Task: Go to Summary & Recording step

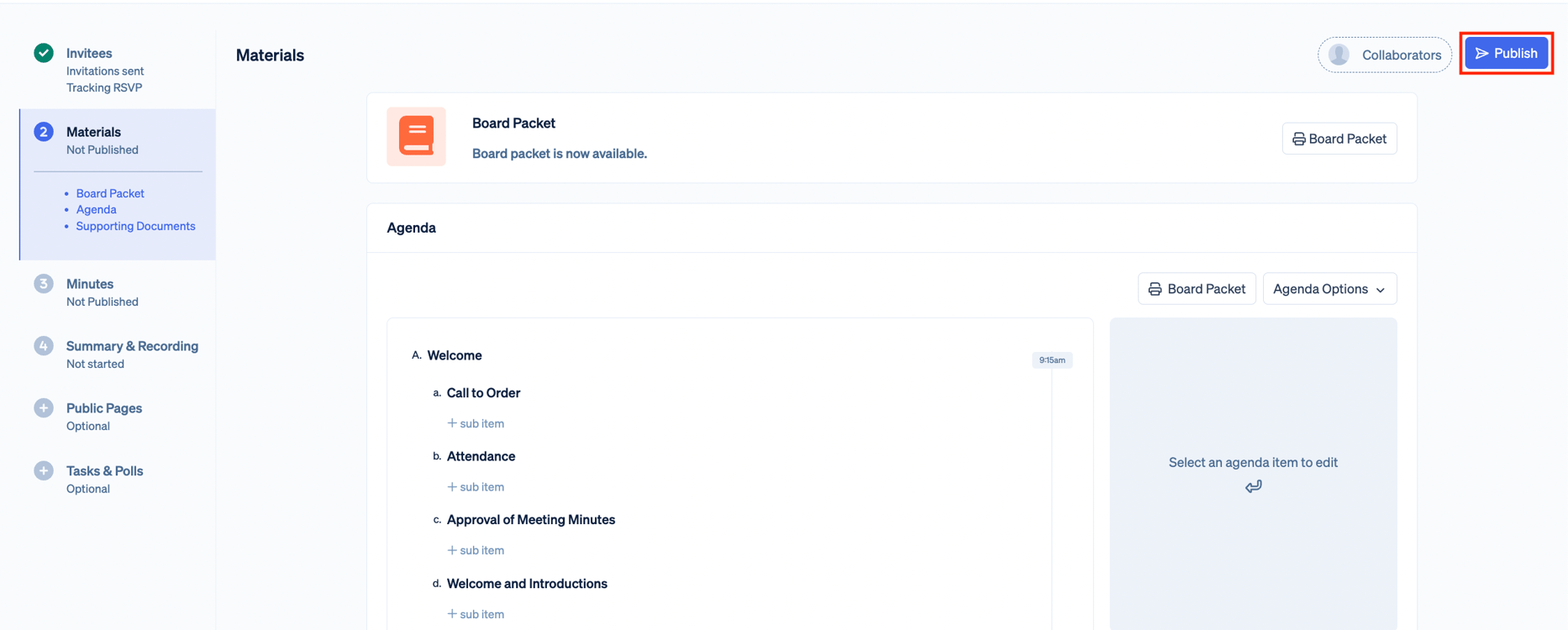Action: (132, 346)
